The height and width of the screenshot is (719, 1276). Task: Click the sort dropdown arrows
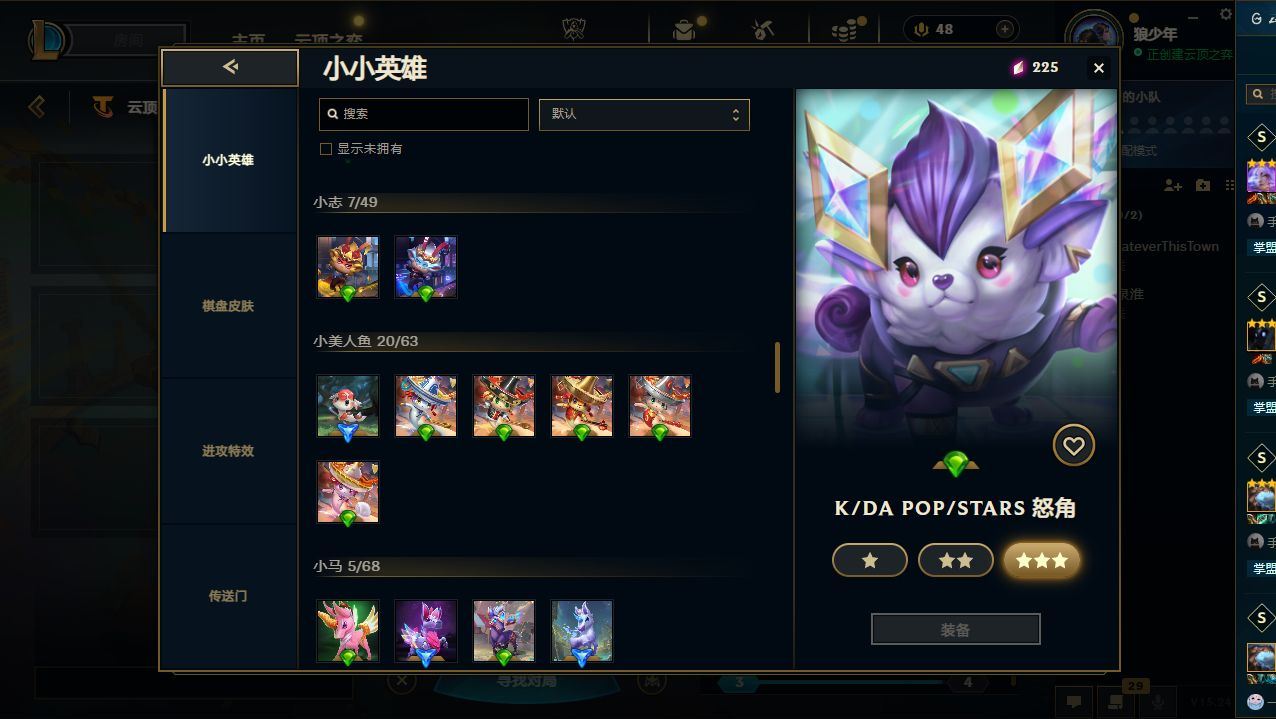(x=736, y=114)
